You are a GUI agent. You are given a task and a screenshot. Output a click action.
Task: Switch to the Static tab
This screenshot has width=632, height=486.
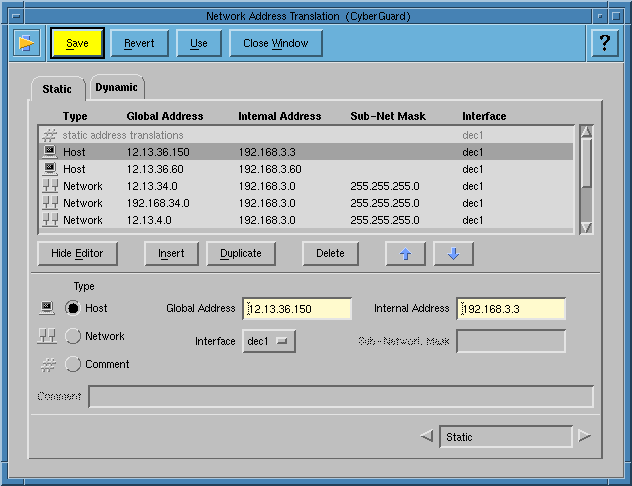[57, 89]
